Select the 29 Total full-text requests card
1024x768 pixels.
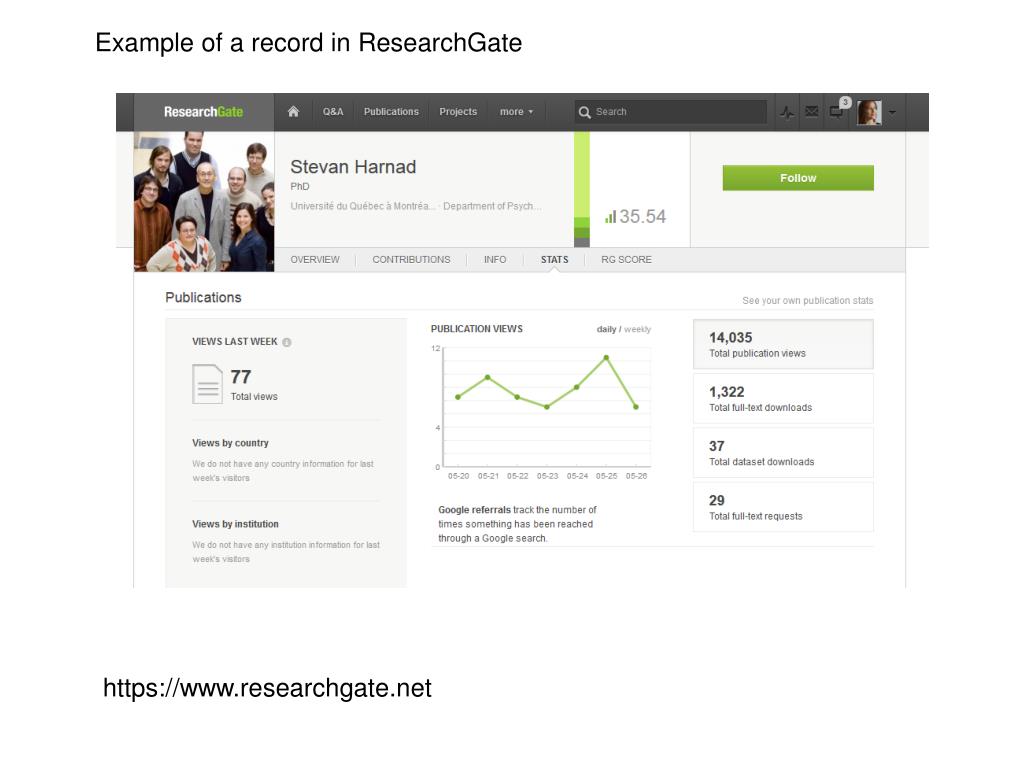[x=783, y=507]
